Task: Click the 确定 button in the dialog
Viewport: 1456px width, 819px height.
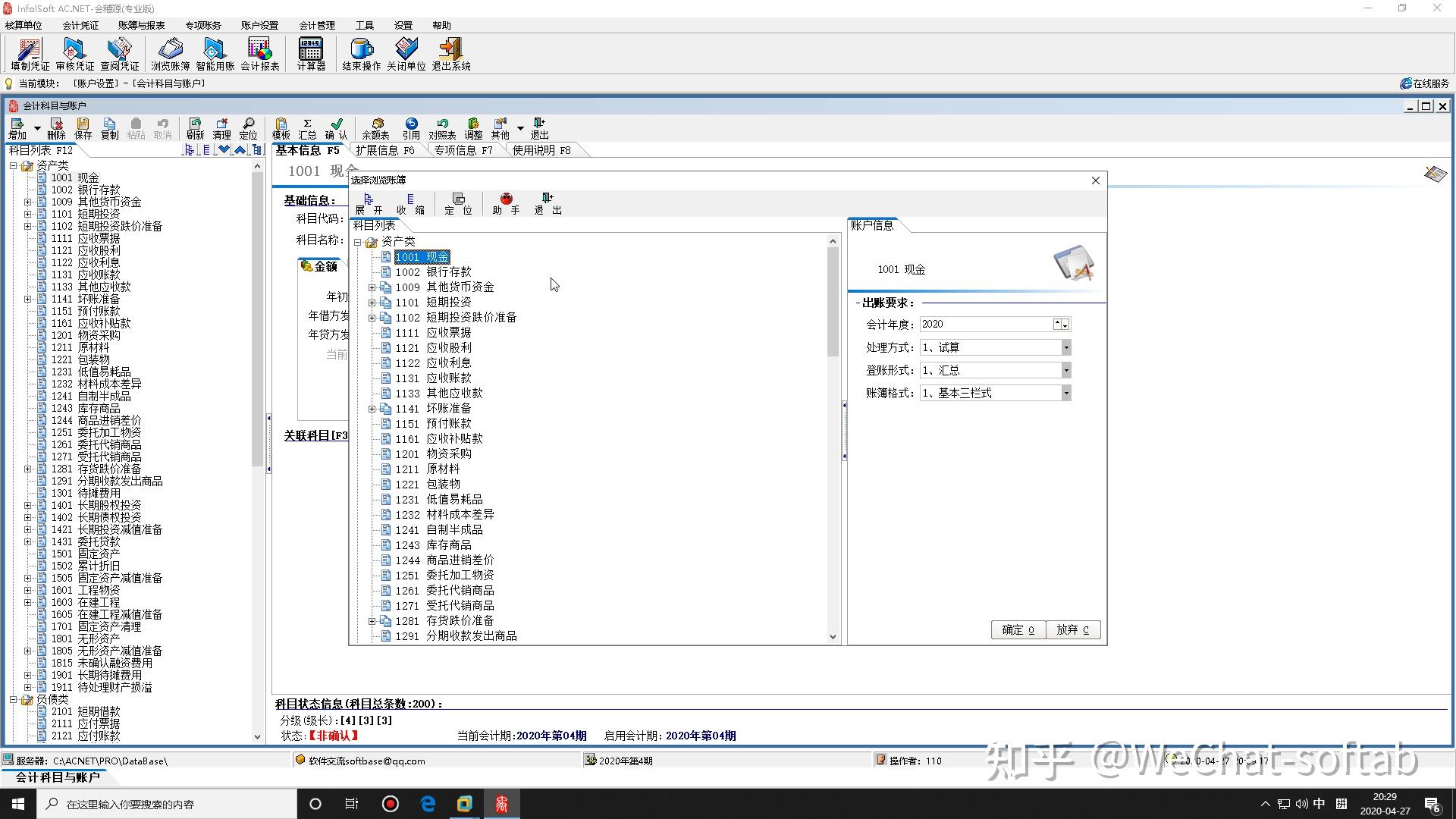Action: click(1018, 629)
